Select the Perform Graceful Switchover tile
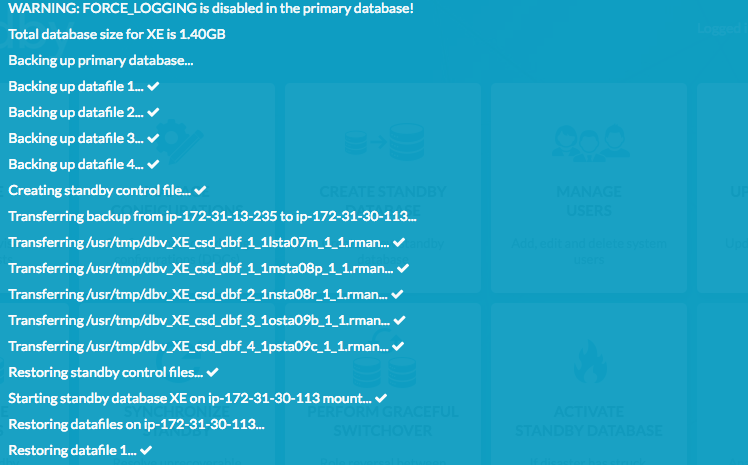The image size is (748, 465). (383, 384)
